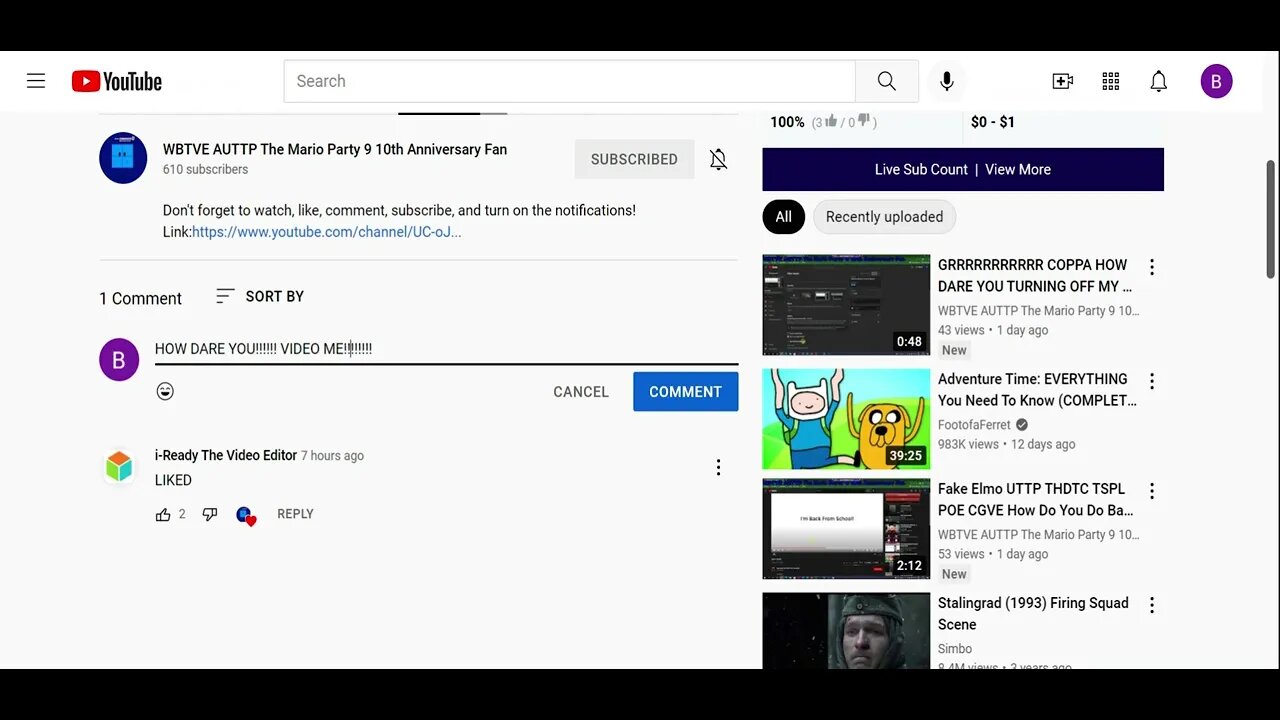Open options menu for i-Ready comment
1280x720 pixels.
click(718, 467)
